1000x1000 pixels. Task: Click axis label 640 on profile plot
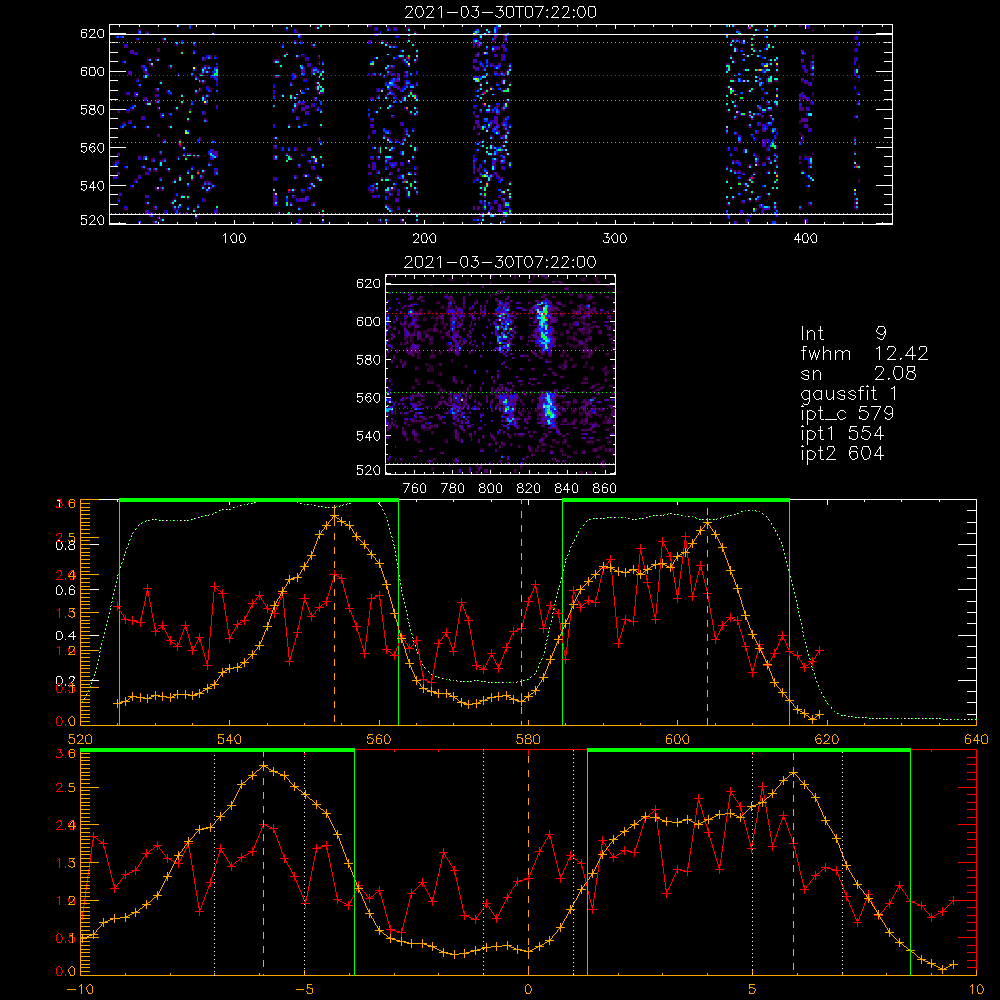pyautogui.click(x=976, y=739)
